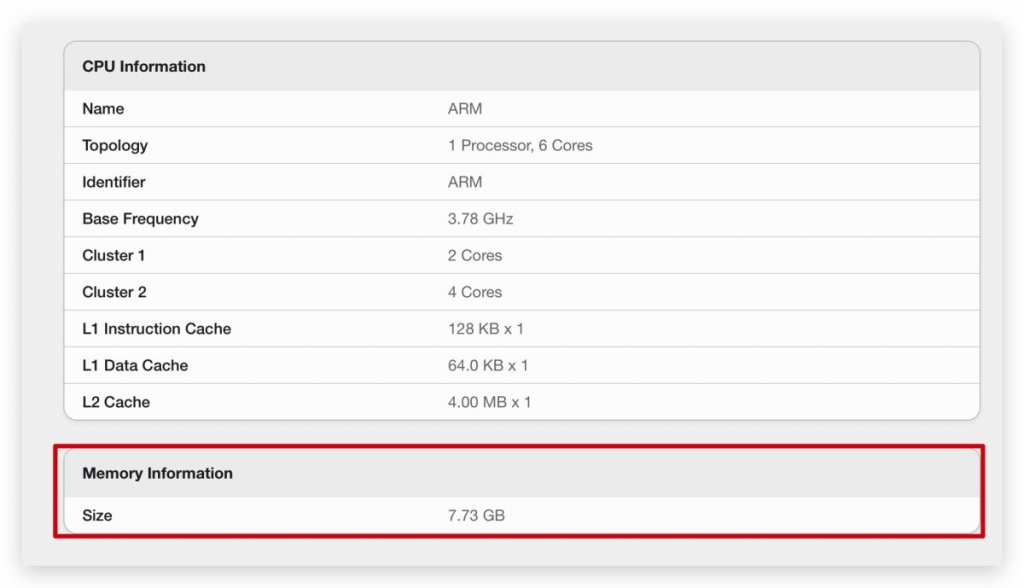1024x588 pixels.
Task: Click the Cluster 1 label
Action: [114, 255]
